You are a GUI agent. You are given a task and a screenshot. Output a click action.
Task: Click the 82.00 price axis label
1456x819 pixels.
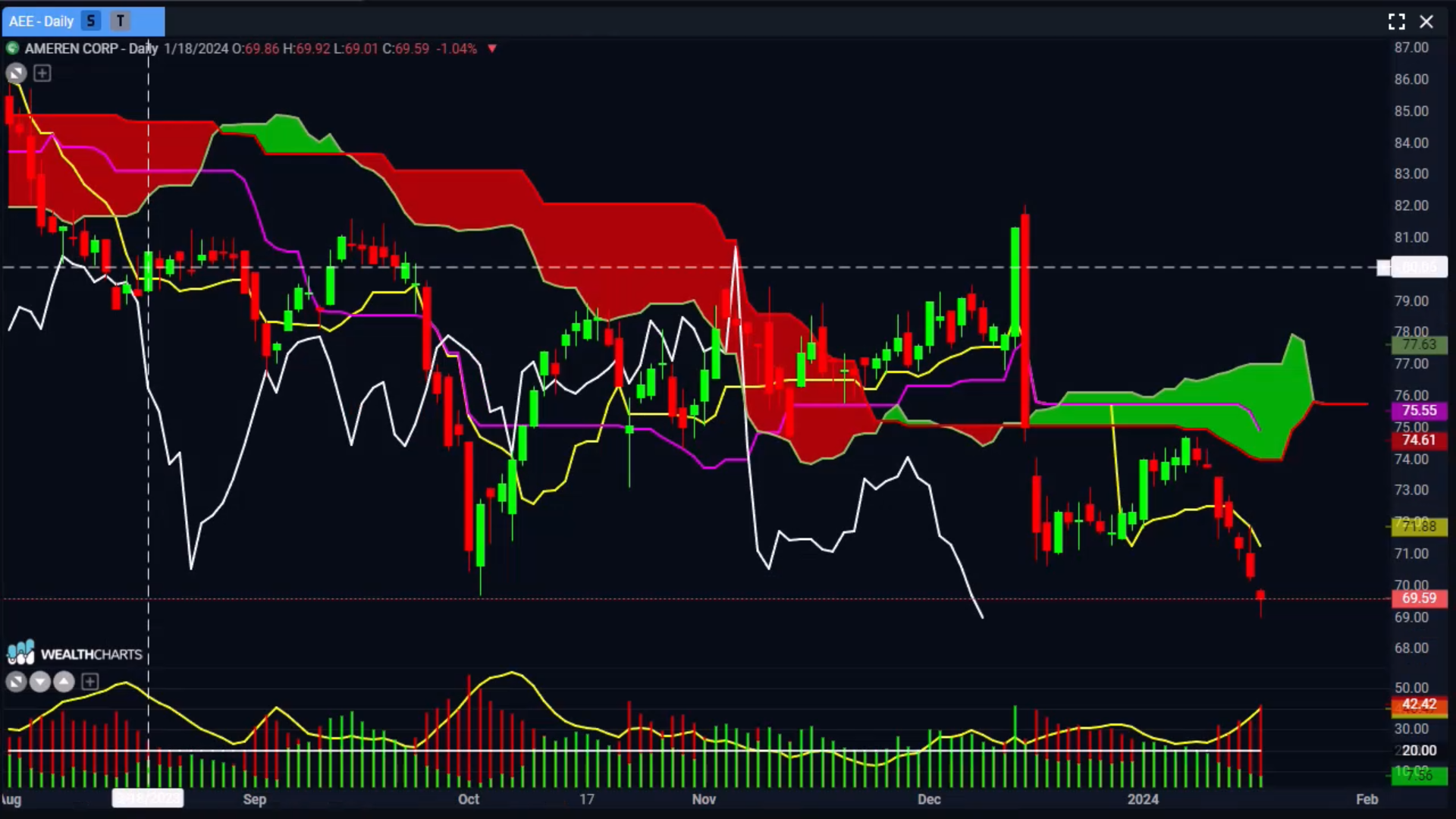click(1410, 206)
